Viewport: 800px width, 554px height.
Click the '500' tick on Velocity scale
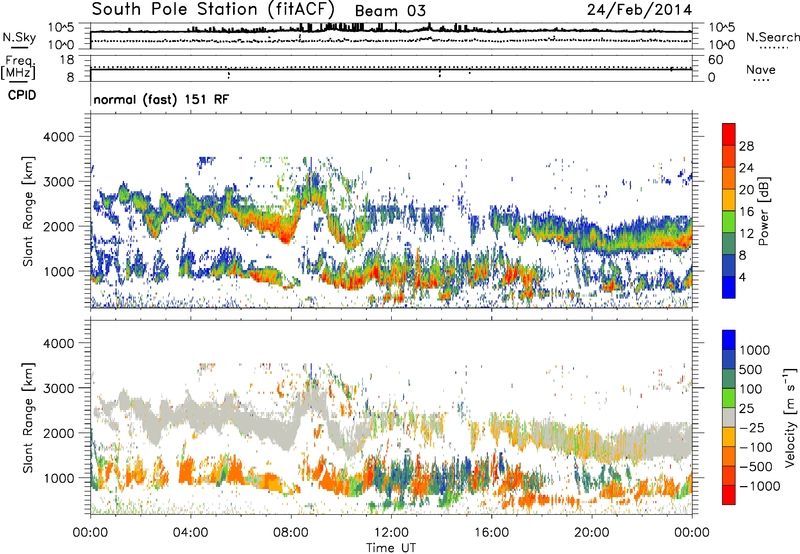pos(751,369)
